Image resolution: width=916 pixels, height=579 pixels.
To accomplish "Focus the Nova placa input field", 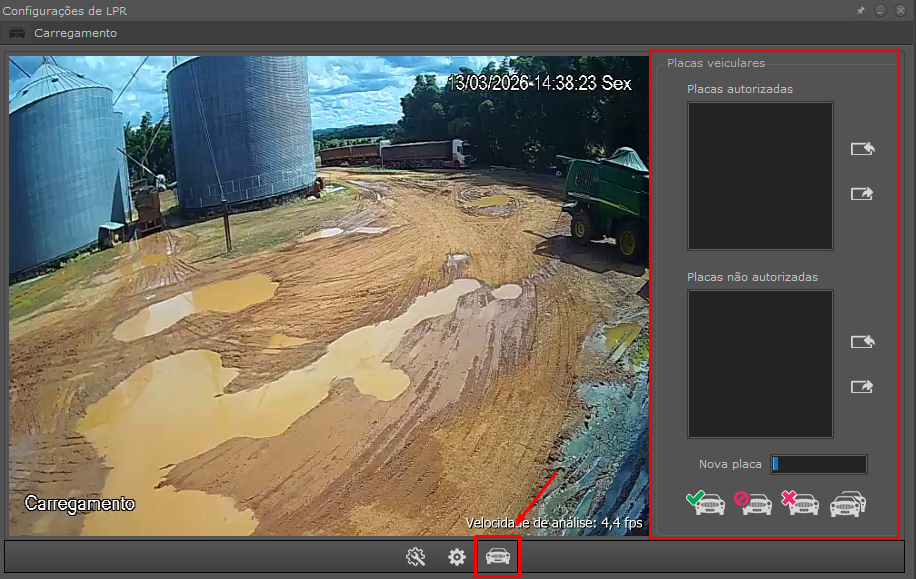I will (x=818, y=464).
